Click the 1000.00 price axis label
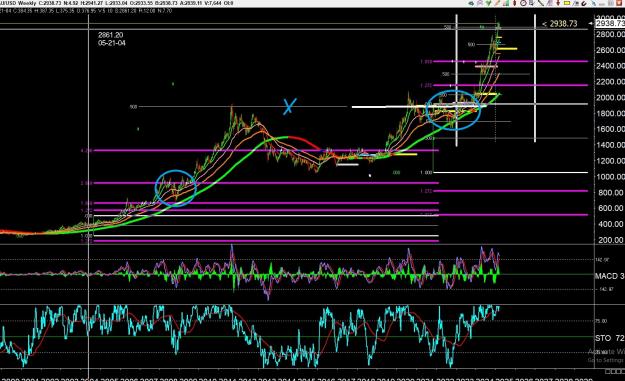The height and width of the screenshot is (381, 625). [610, 177]
